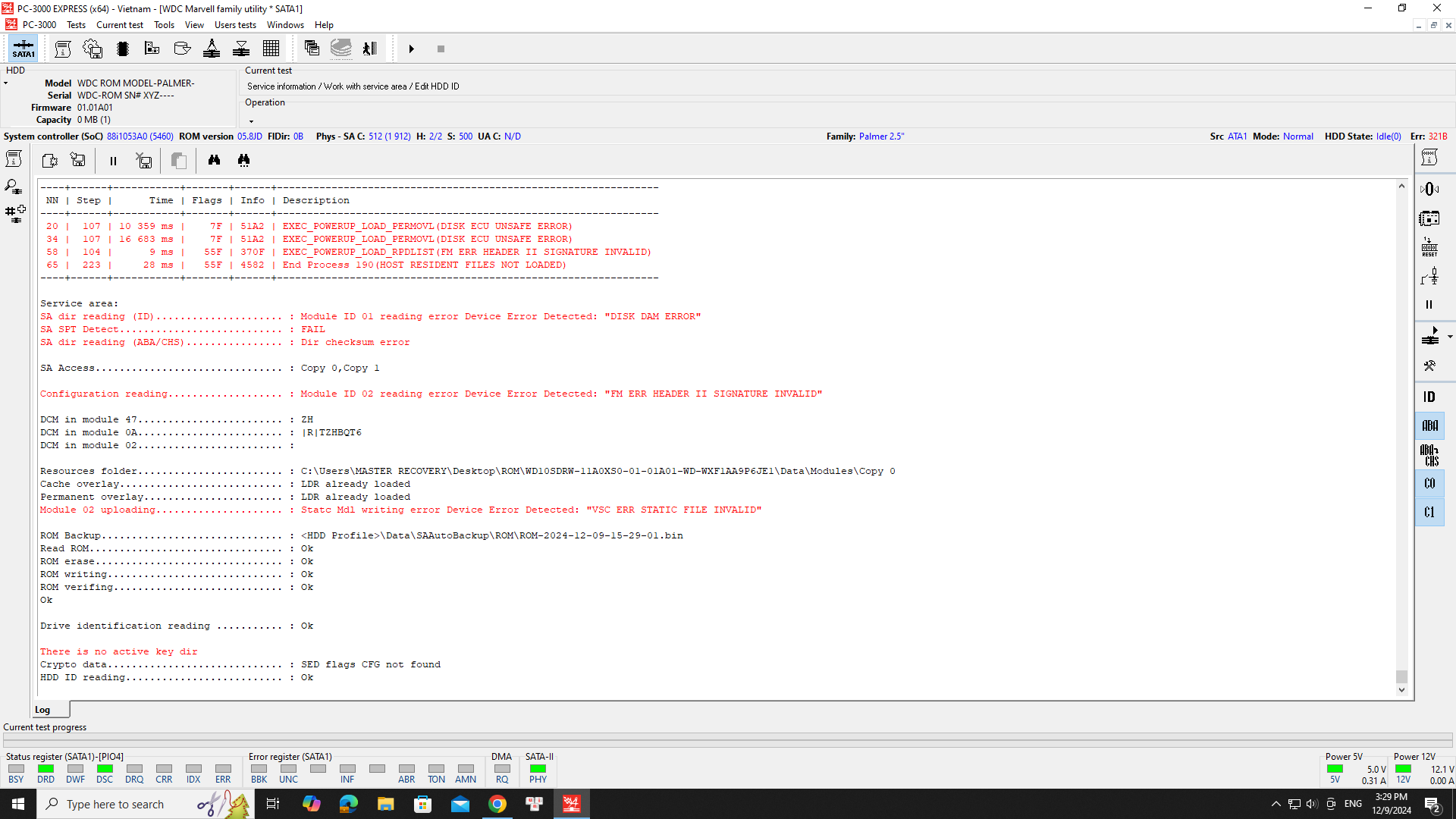The width and height of the screenshot is (1456, 819).
Task: Open dropdown arrow beside disk lines icon
Action: 1450,337
